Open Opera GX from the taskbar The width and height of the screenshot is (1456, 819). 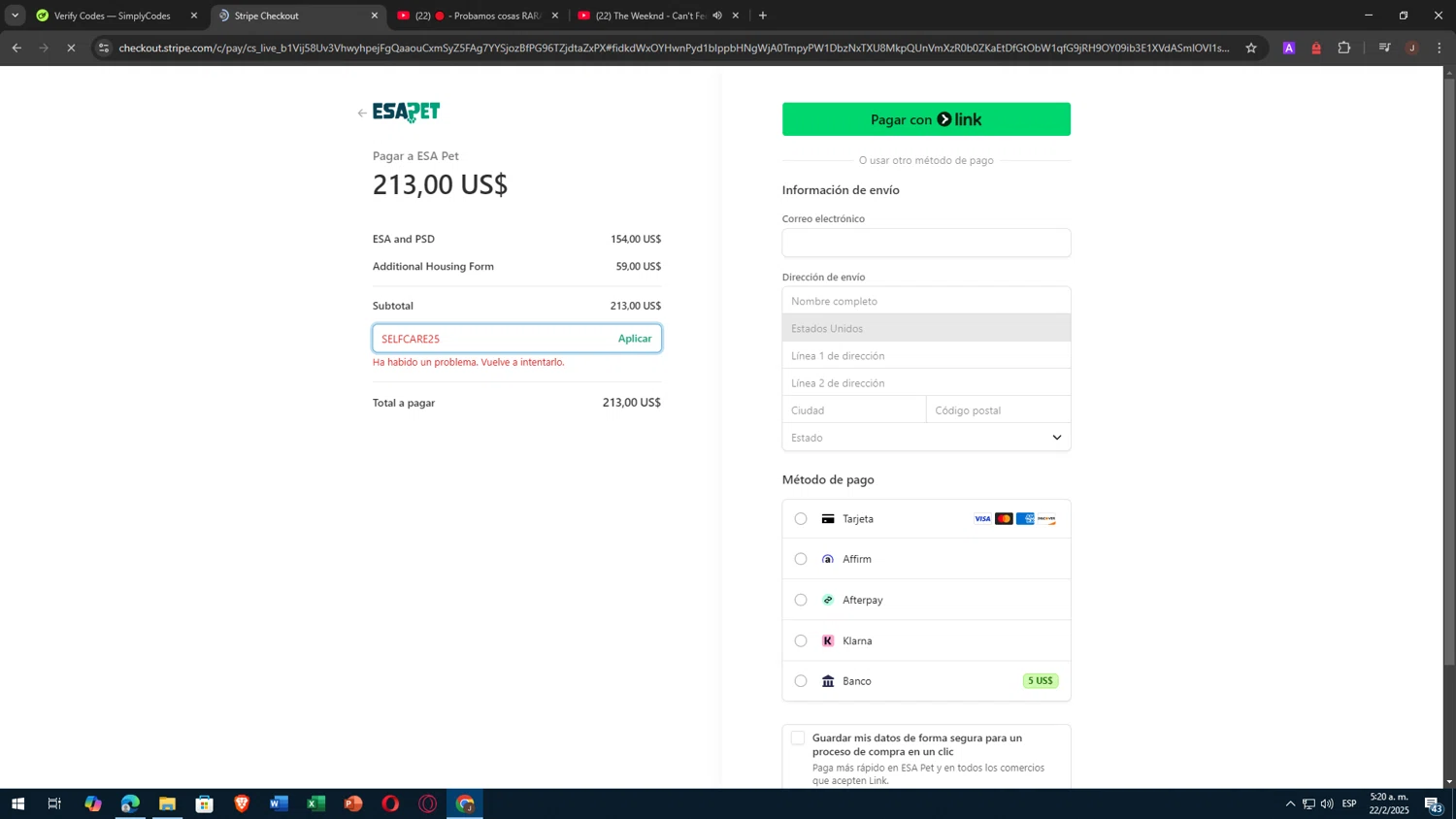pos(428,803)
